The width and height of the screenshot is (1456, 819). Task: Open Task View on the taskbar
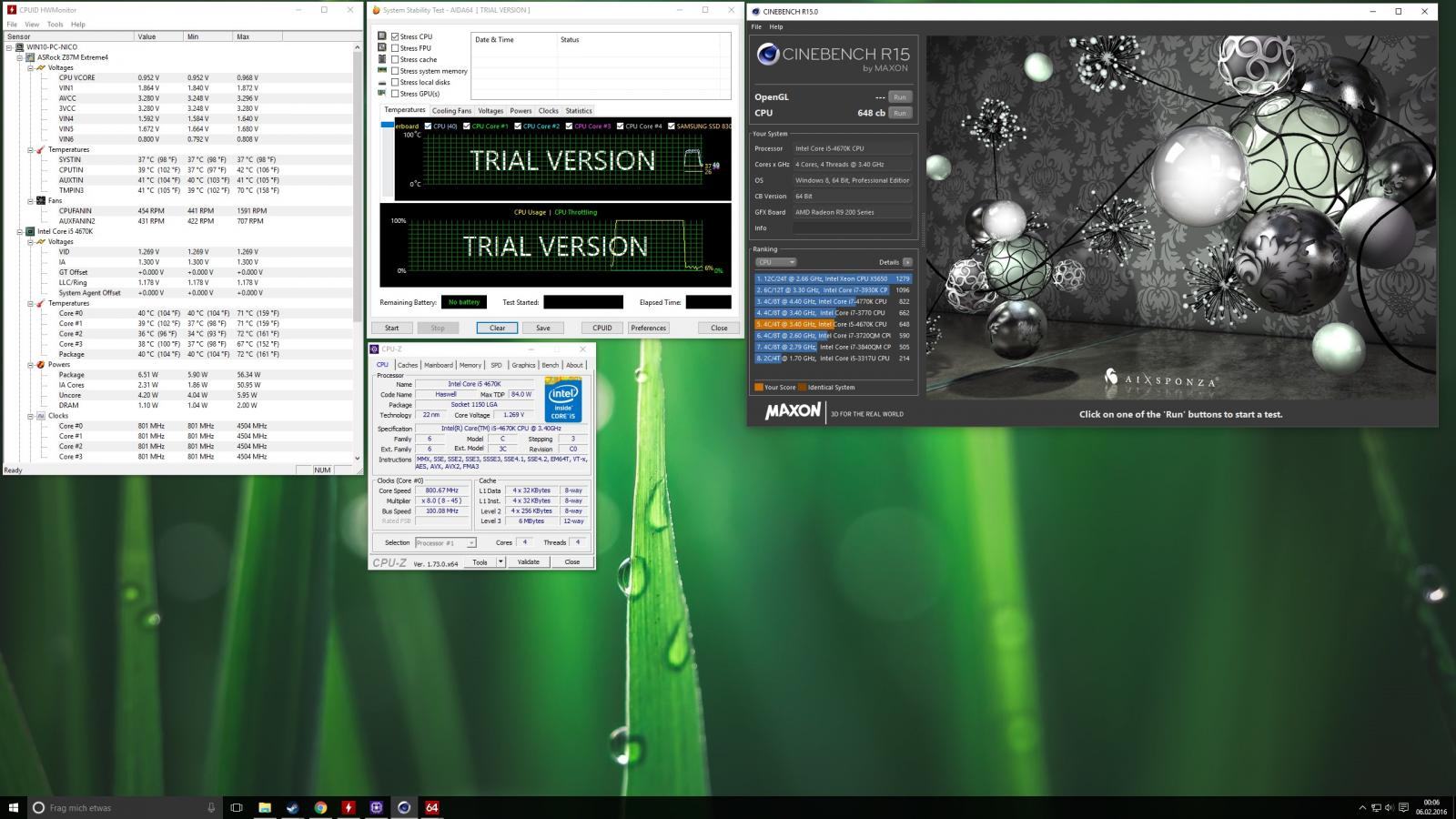coord(237,807)
